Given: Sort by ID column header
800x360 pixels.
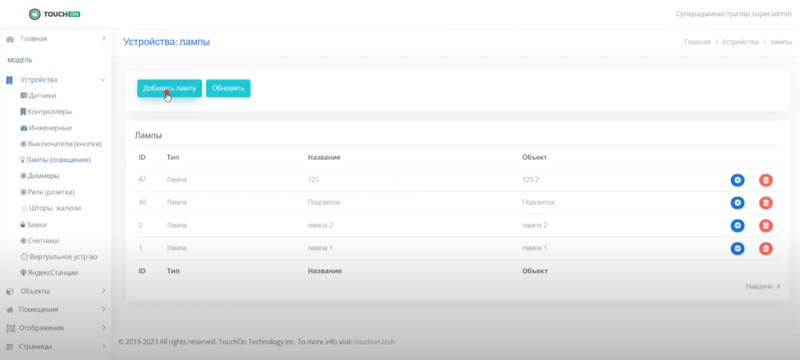Looking at the screenshot, I should coord(142,157).
